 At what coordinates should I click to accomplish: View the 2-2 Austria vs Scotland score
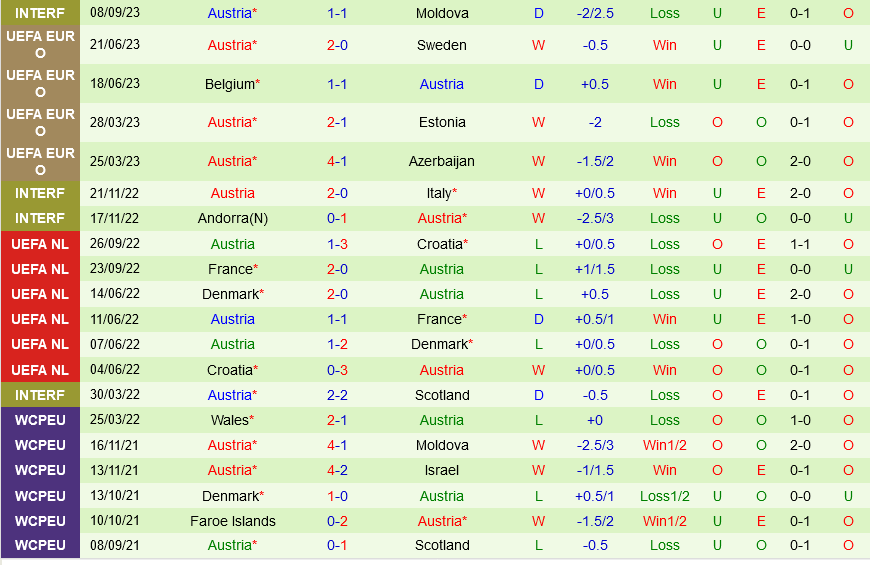[337, 395]
